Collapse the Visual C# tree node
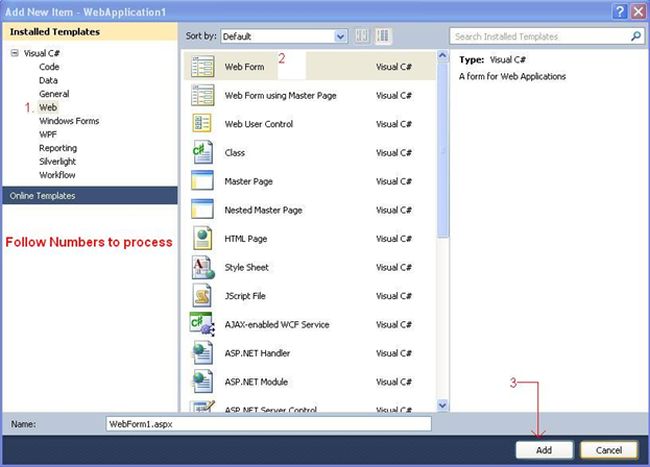Image resolution: width=650 pixels, height=467 pixels. click(x=15, y=53)
